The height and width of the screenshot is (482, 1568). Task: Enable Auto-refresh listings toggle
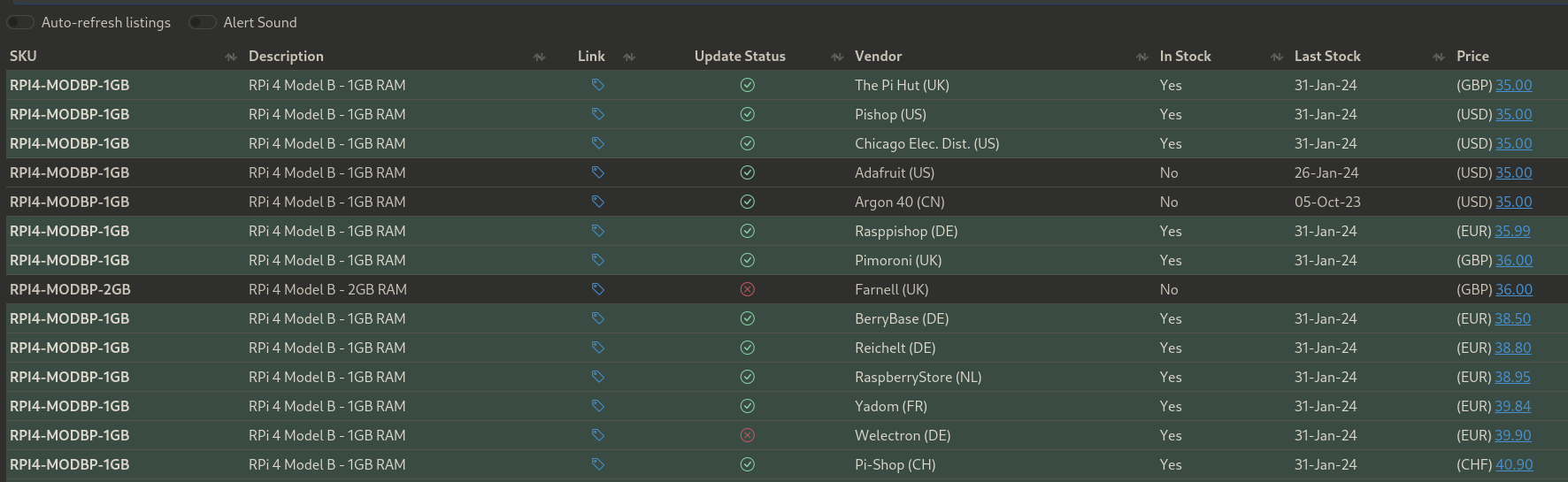pos(20,22)
